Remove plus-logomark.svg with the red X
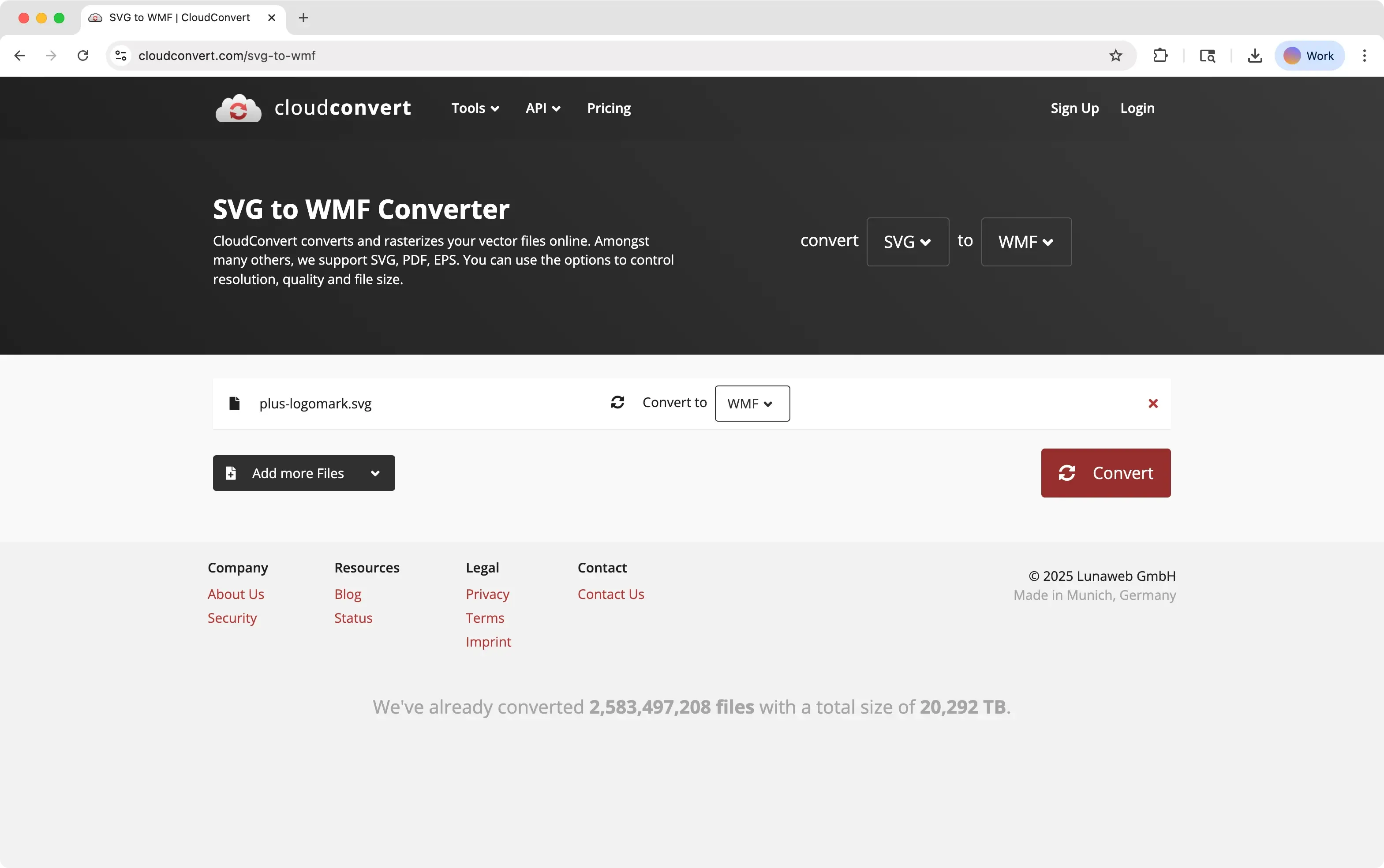 (x=1153, y=404)
